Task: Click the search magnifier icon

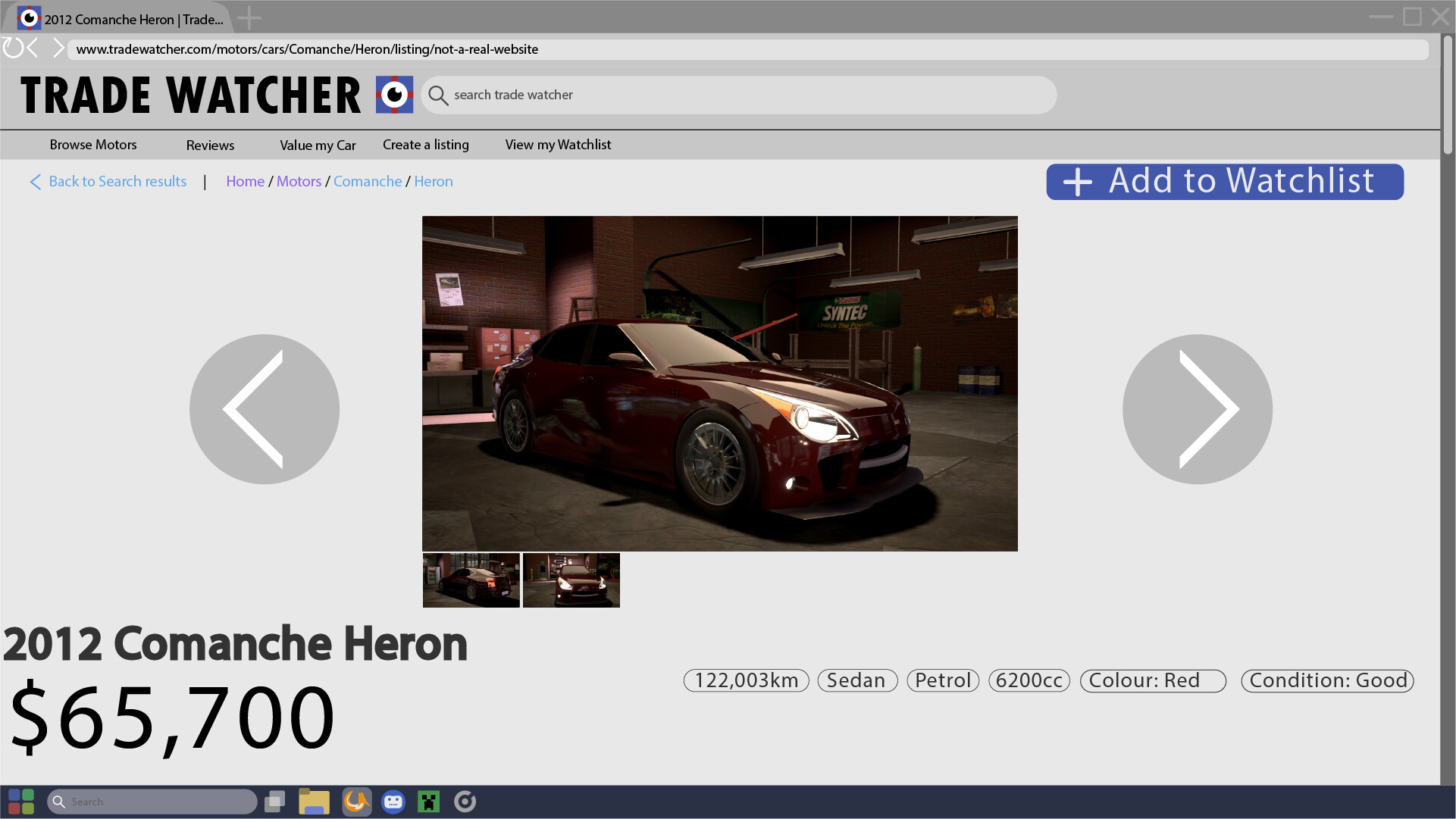Action: click(438, 95)
